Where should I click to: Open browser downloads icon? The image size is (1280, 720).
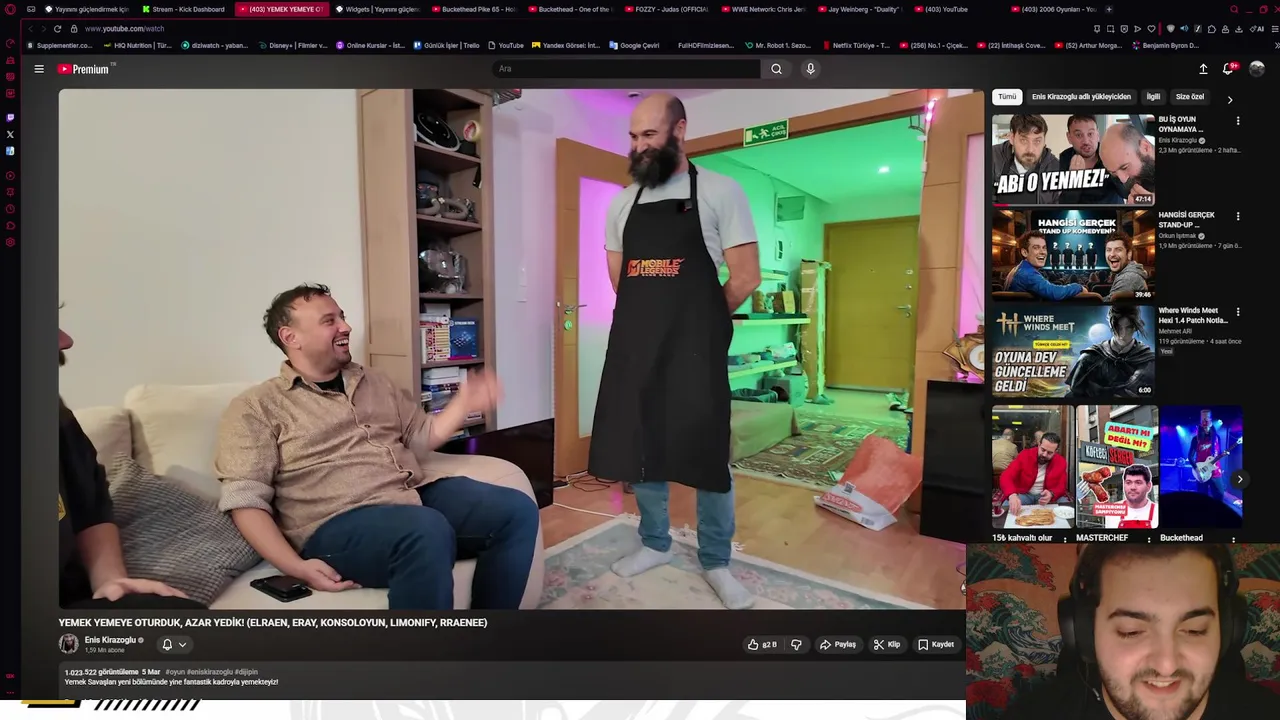[1239, 29]
